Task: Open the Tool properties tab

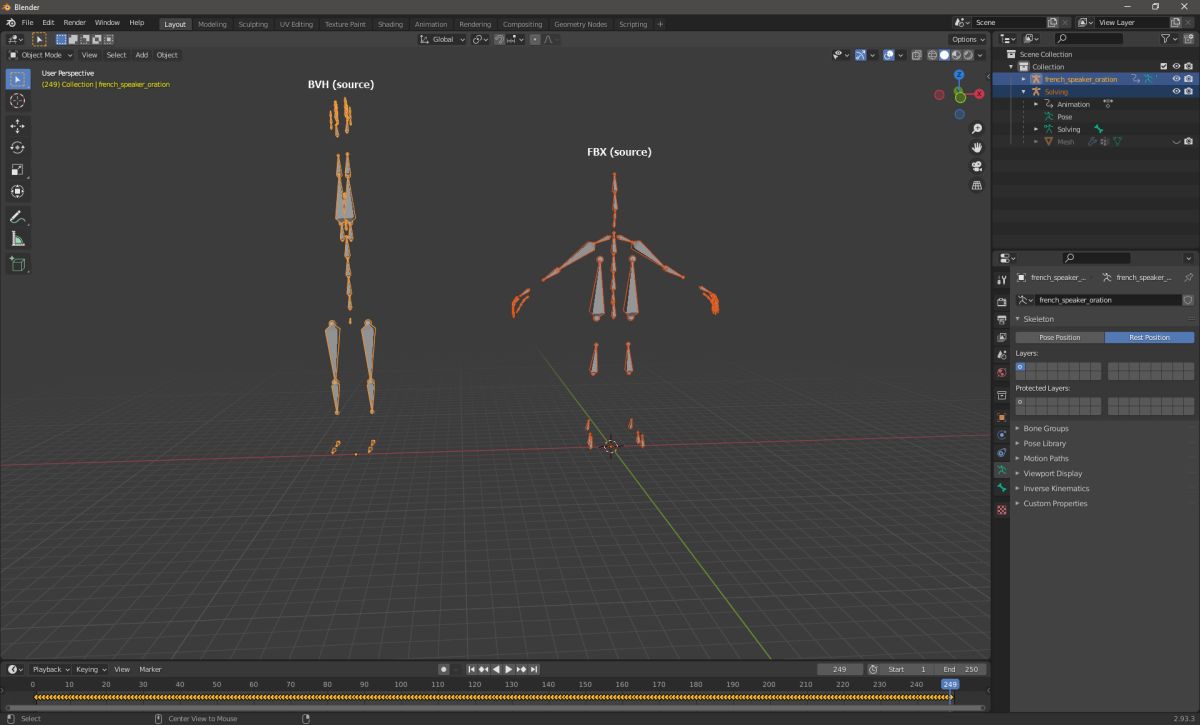Action: pos(1001,280)
